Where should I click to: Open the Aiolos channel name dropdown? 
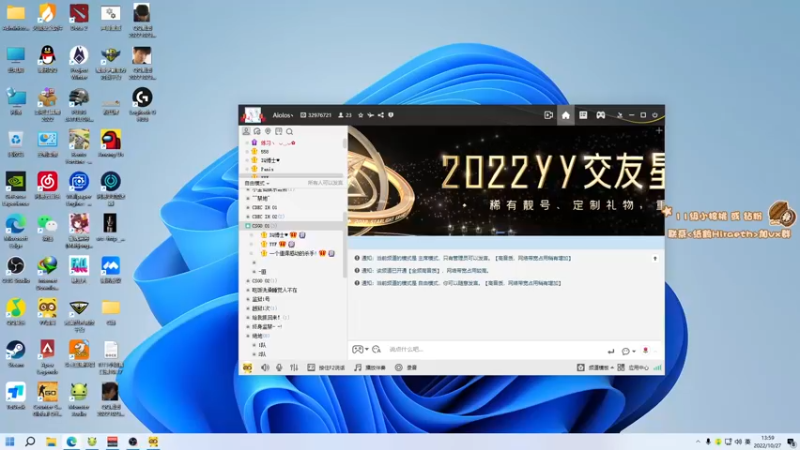(283, 115)
